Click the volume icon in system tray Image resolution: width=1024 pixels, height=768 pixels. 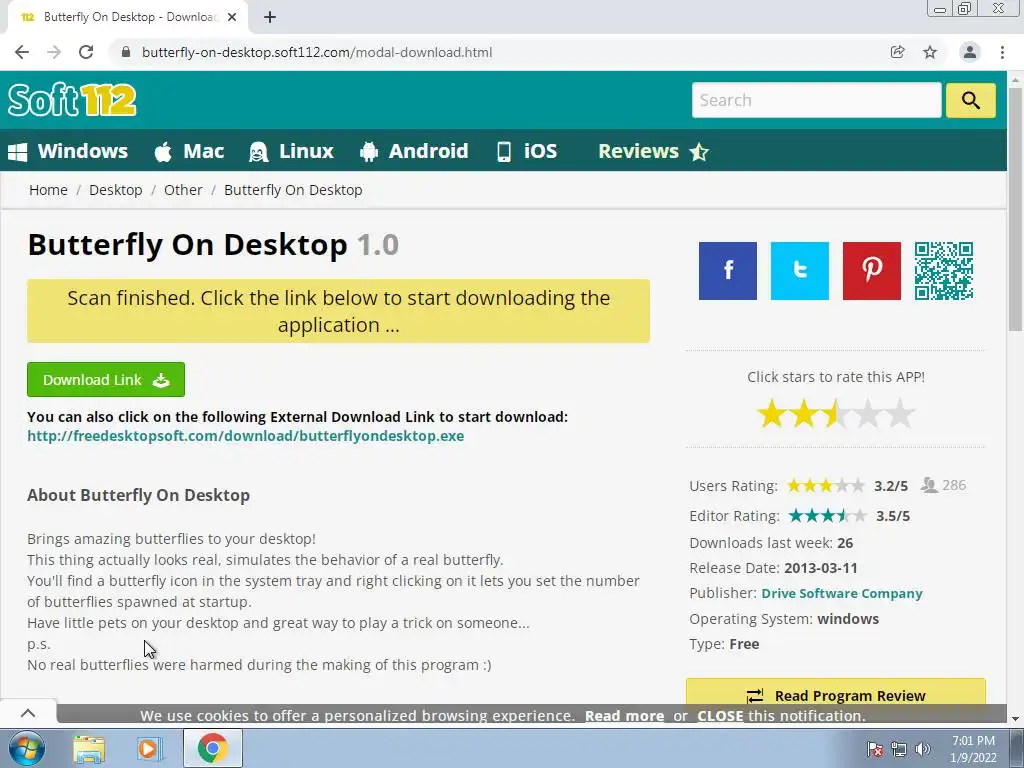coord(923,749)
